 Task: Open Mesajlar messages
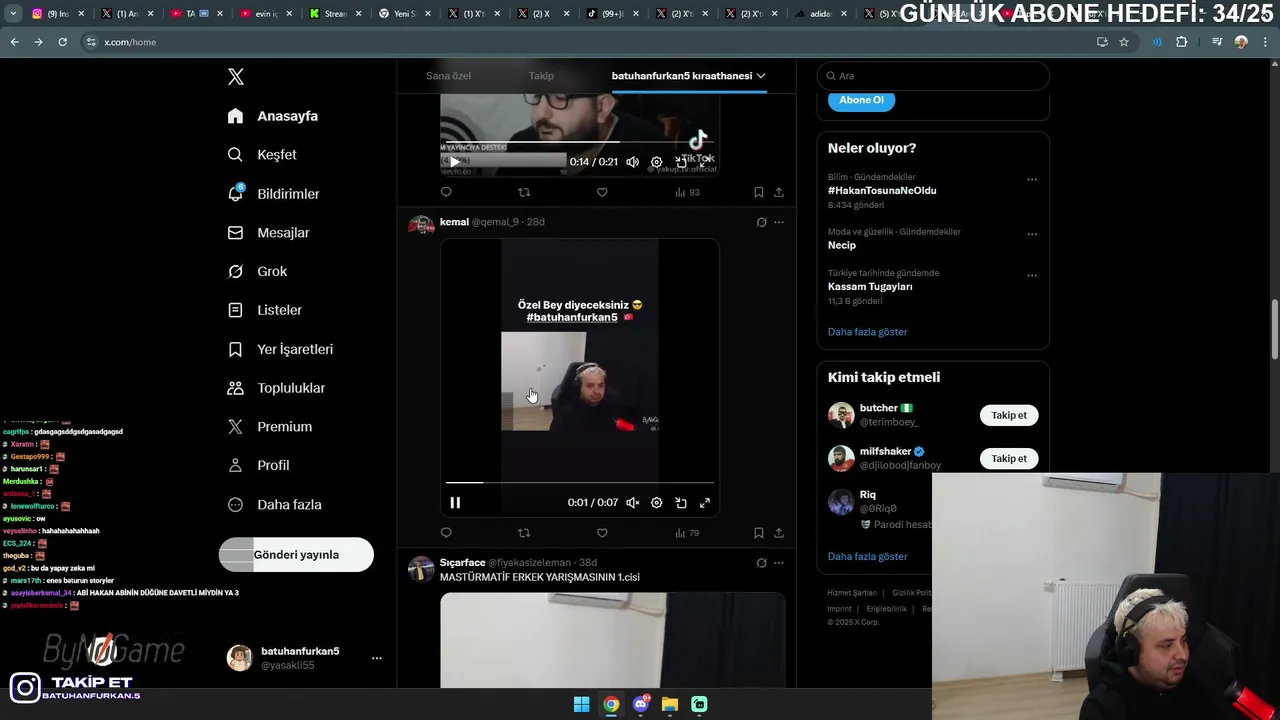tap(268, 233)
